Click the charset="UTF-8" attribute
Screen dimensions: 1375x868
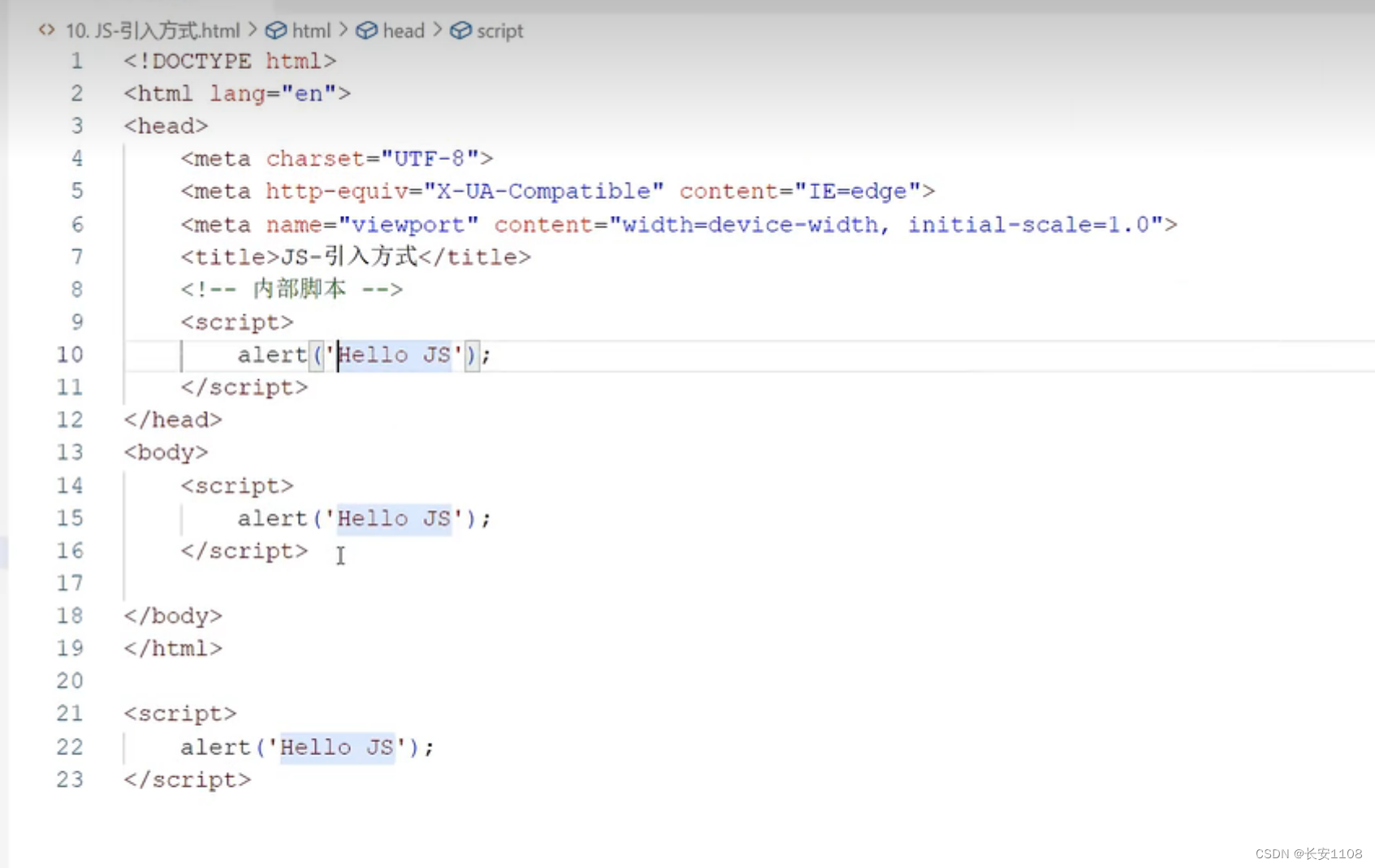click(x=373, y=158)
